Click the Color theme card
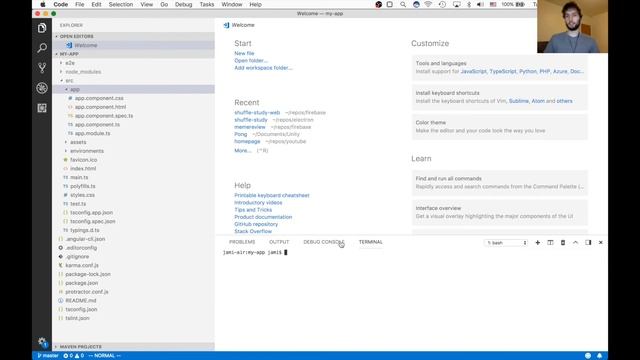The width and height of the screenshot is (640, 360). tap(500, 127)
